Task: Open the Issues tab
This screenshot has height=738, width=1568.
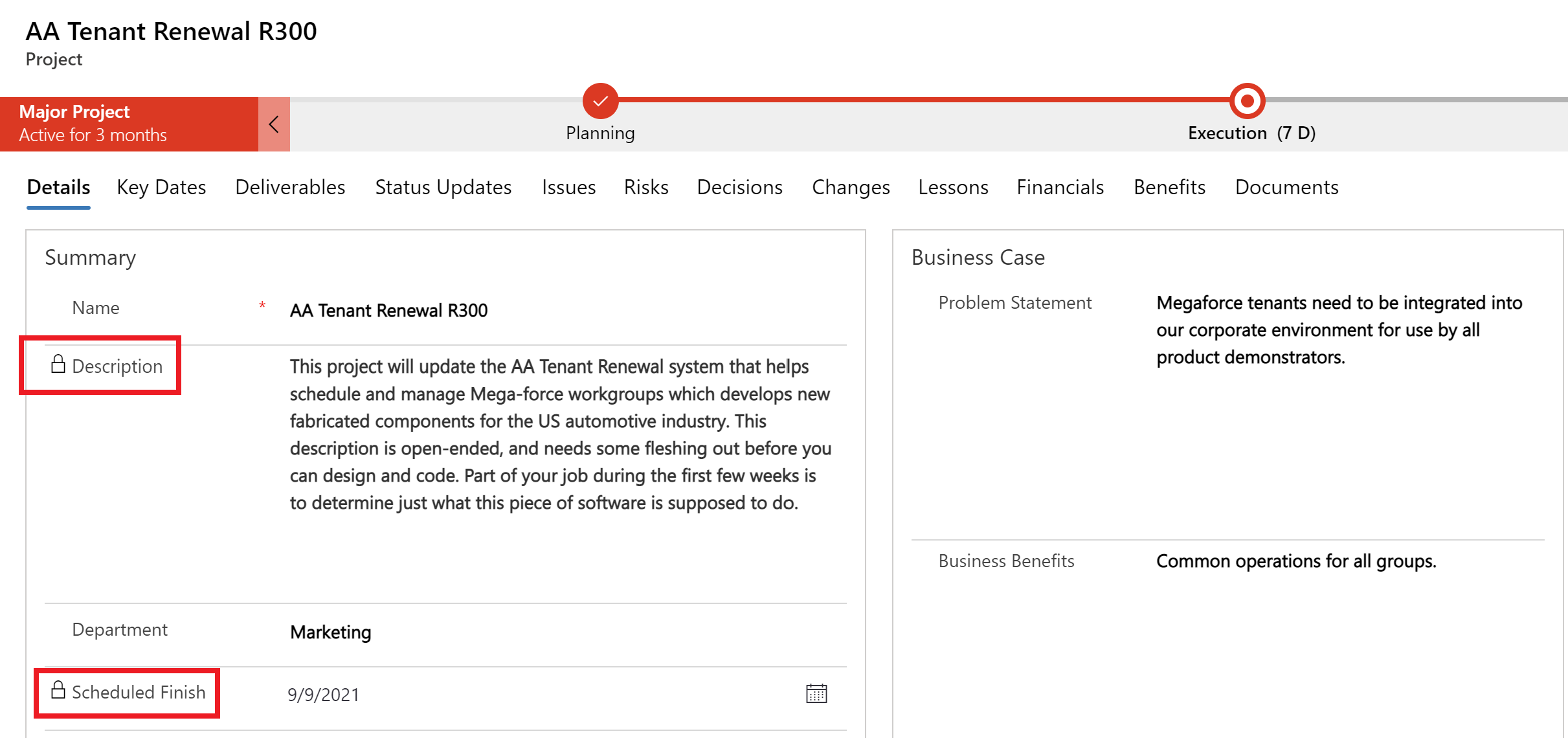Action: point(568,187)
